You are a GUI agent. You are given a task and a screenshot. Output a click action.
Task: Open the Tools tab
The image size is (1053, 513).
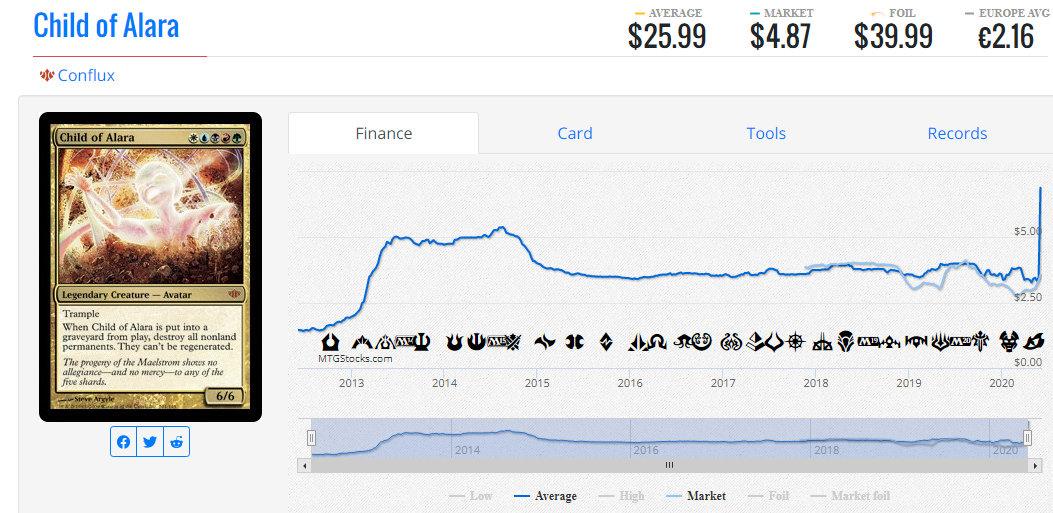point(766,133)
